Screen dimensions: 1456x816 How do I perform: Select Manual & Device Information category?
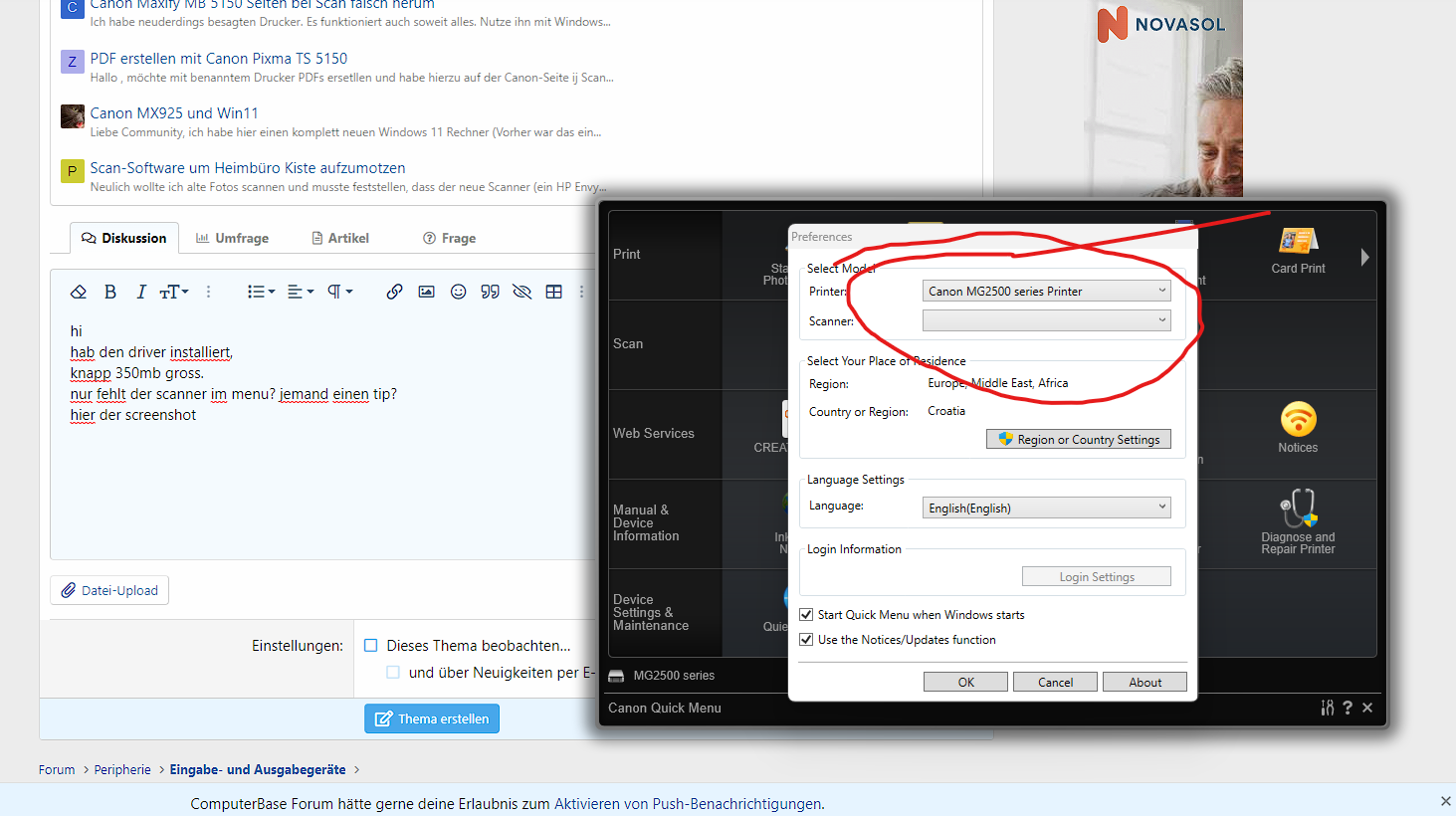point(665,523)
